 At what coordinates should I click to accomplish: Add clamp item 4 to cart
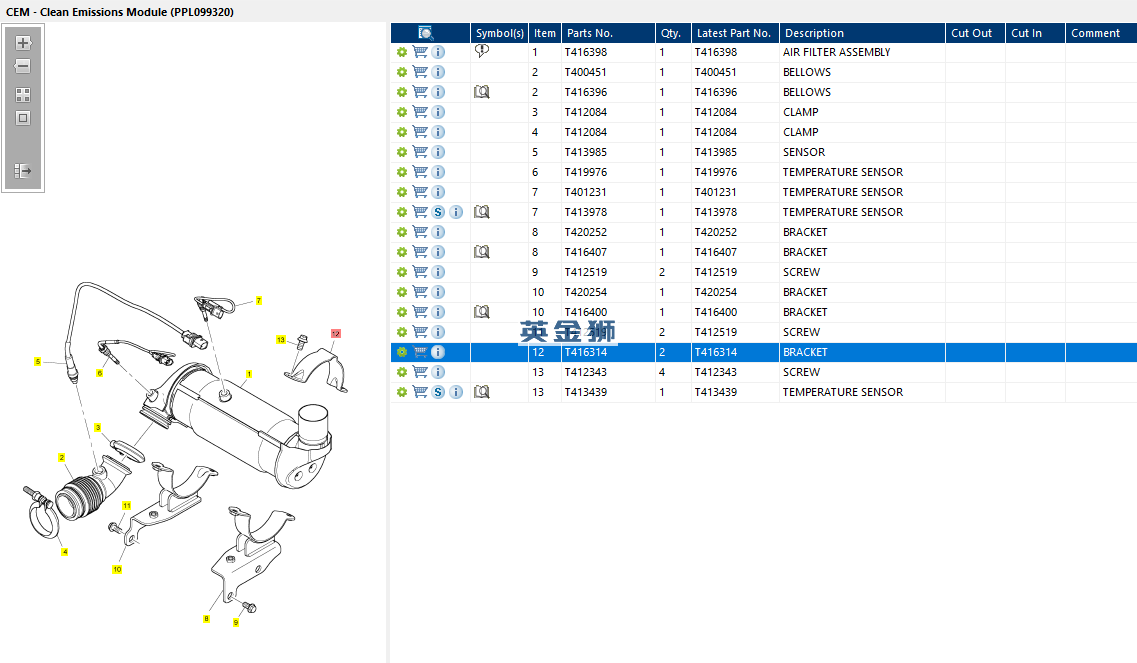420,132
